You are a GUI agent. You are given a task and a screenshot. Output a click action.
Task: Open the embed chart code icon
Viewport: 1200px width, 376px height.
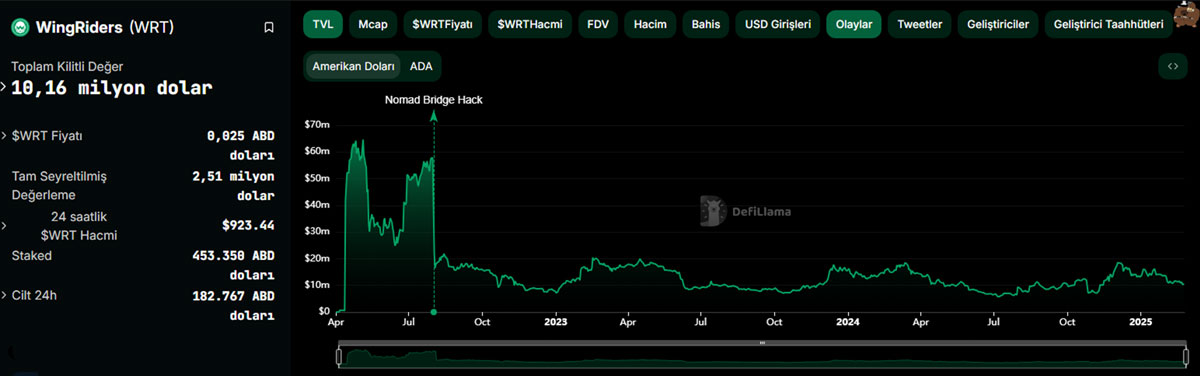[1173, 66]
